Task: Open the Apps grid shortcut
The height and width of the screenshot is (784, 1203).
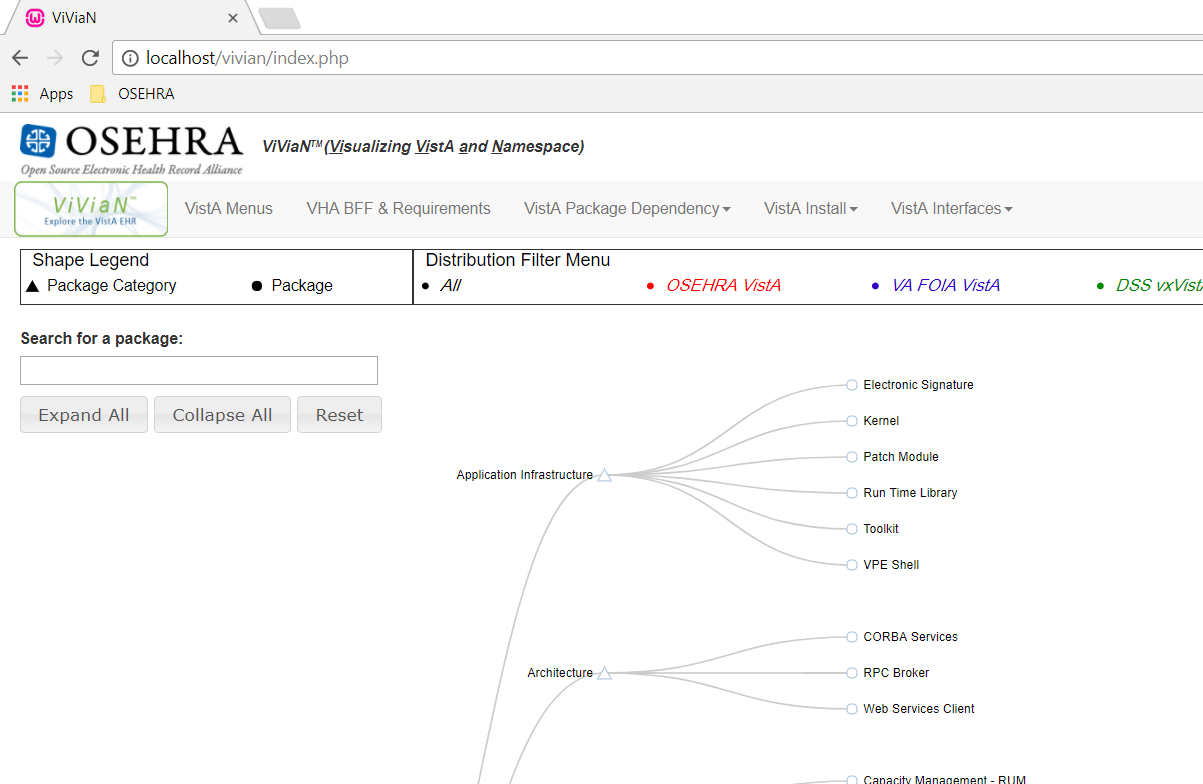Action: (42, 94)
